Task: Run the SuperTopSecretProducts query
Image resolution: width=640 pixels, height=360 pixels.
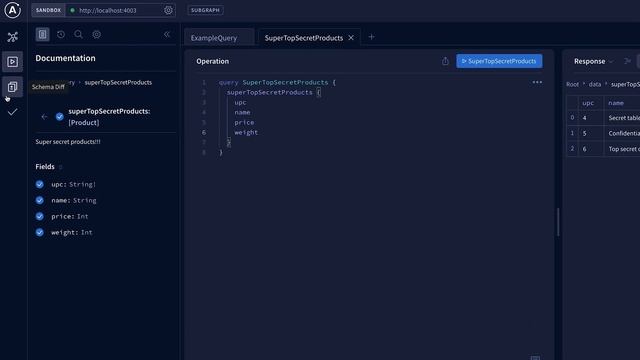Action: 499,61
